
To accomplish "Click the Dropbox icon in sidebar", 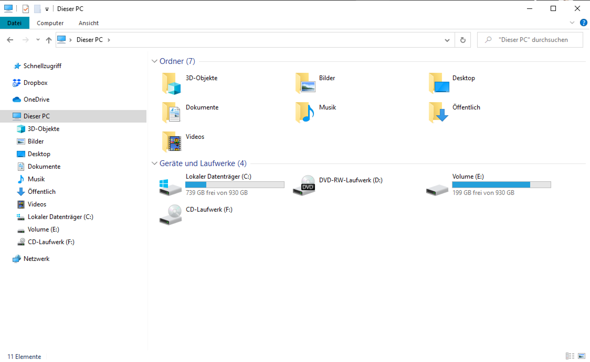I will tap(16, 83).
